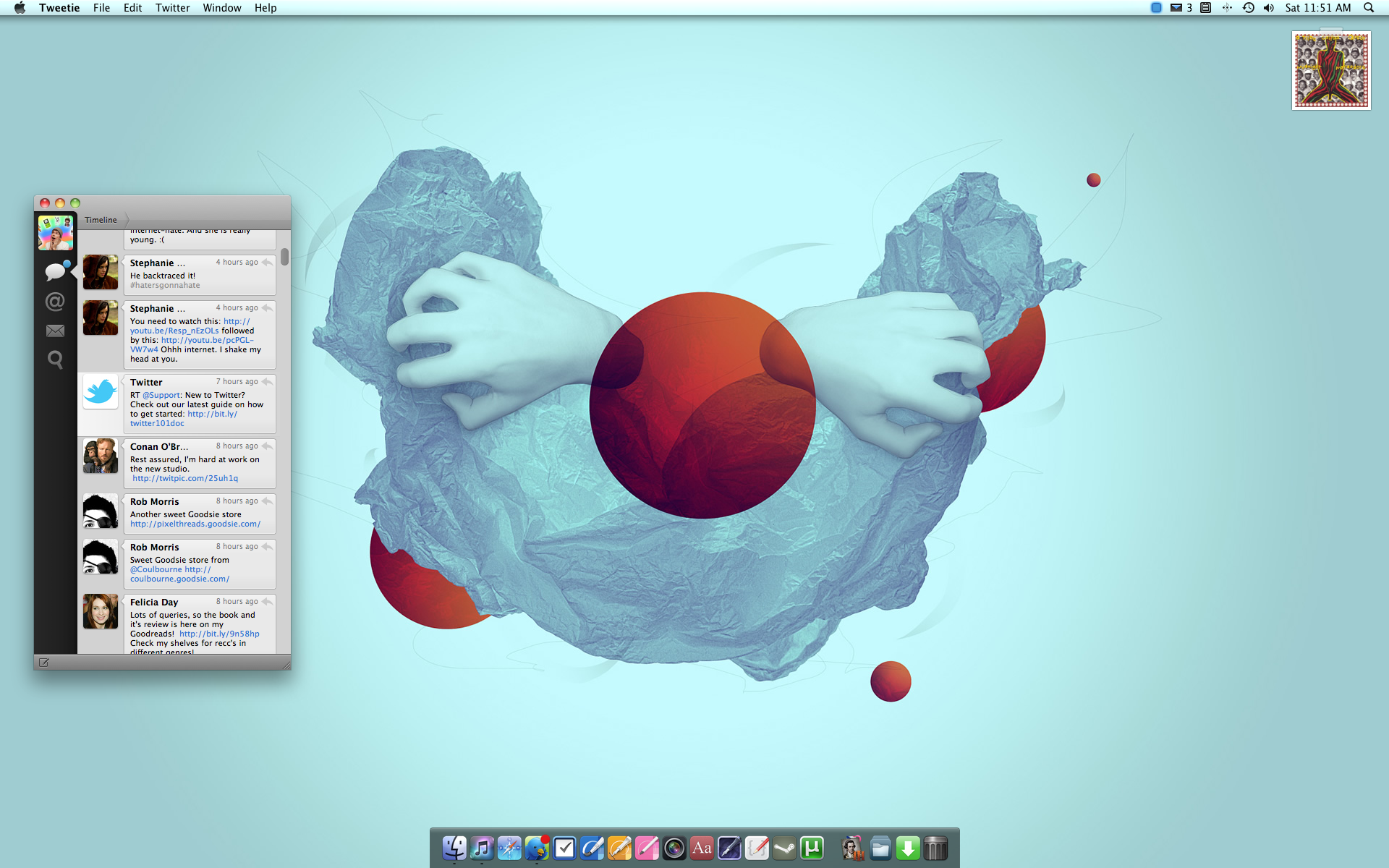Open Conan's twitpic.com/25uh1q link

185,479
